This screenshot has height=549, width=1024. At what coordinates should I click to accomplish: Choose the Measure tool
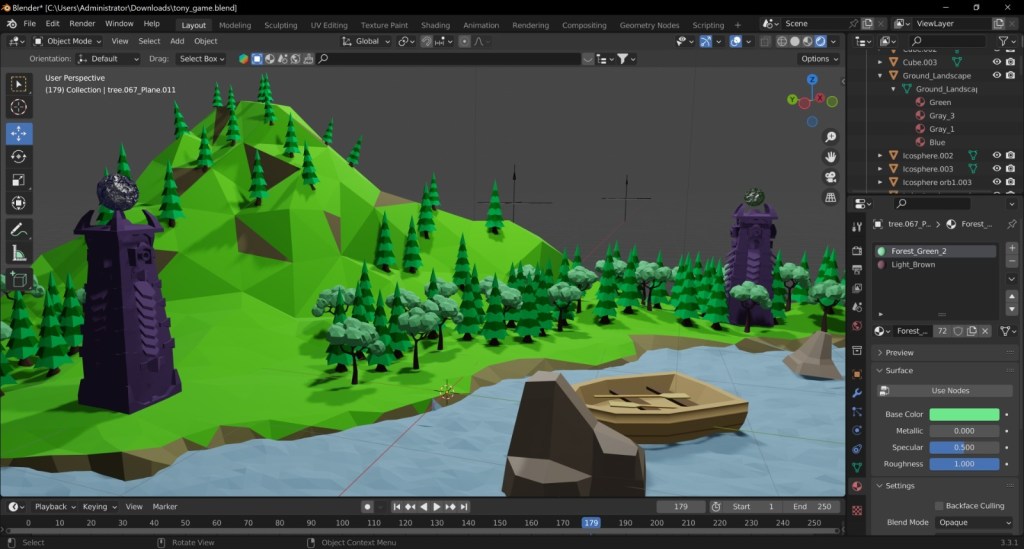tap(19, 253)
